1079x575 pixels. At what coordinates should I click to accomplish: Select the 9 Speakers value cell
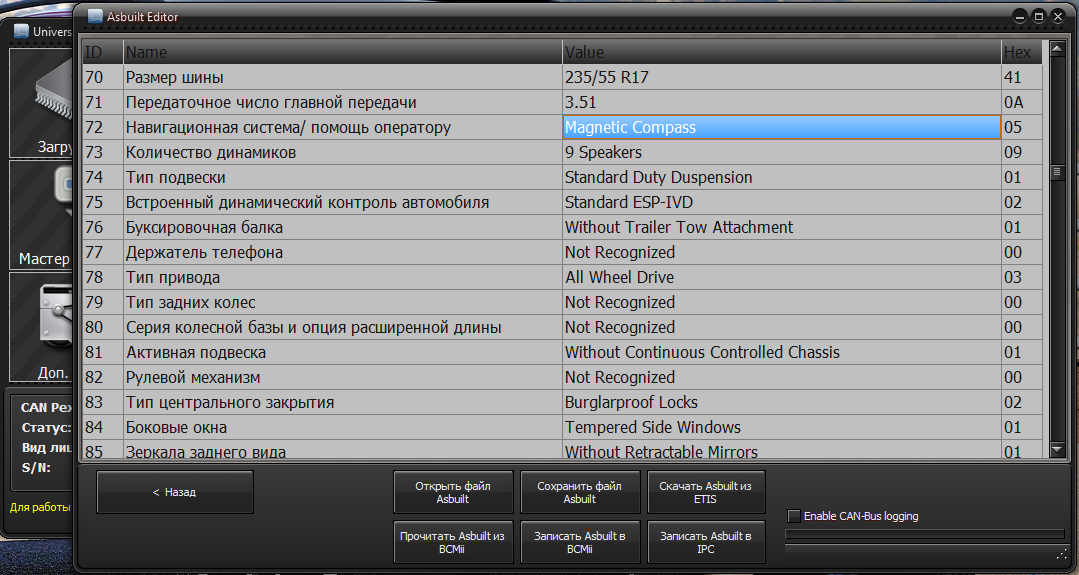[781, 152]
